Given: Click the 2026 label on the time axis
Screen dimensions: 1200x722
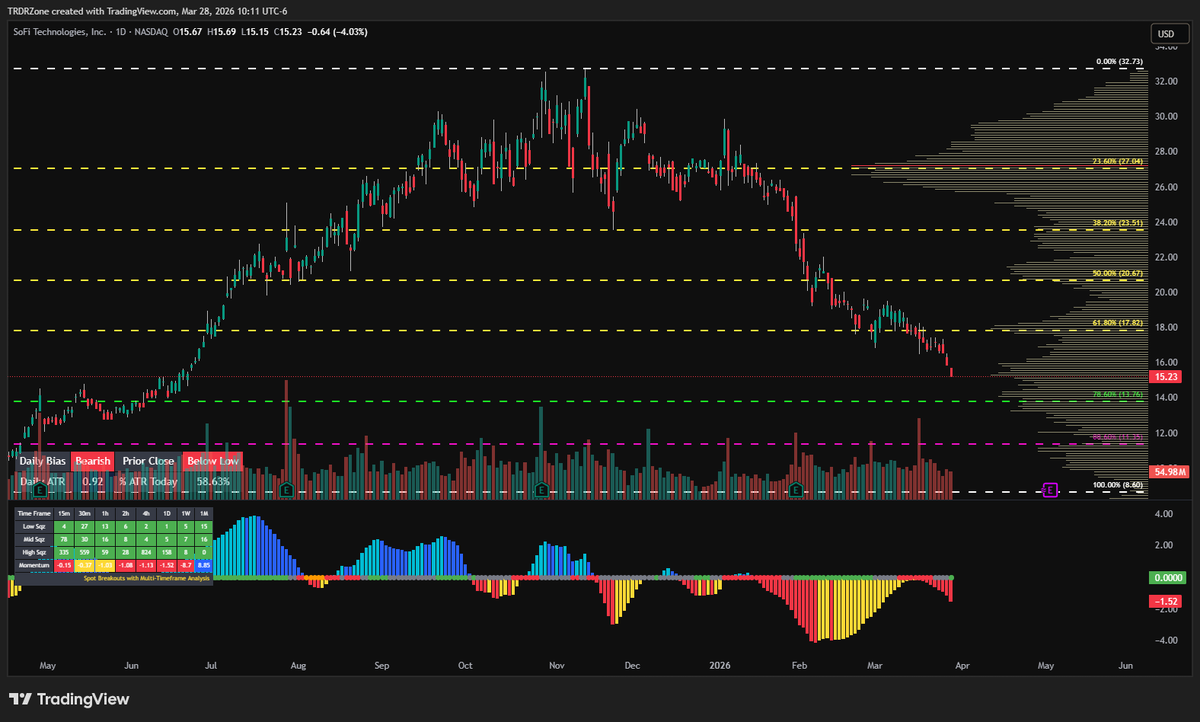Looking at the screenshot, I should pos(720,664).
